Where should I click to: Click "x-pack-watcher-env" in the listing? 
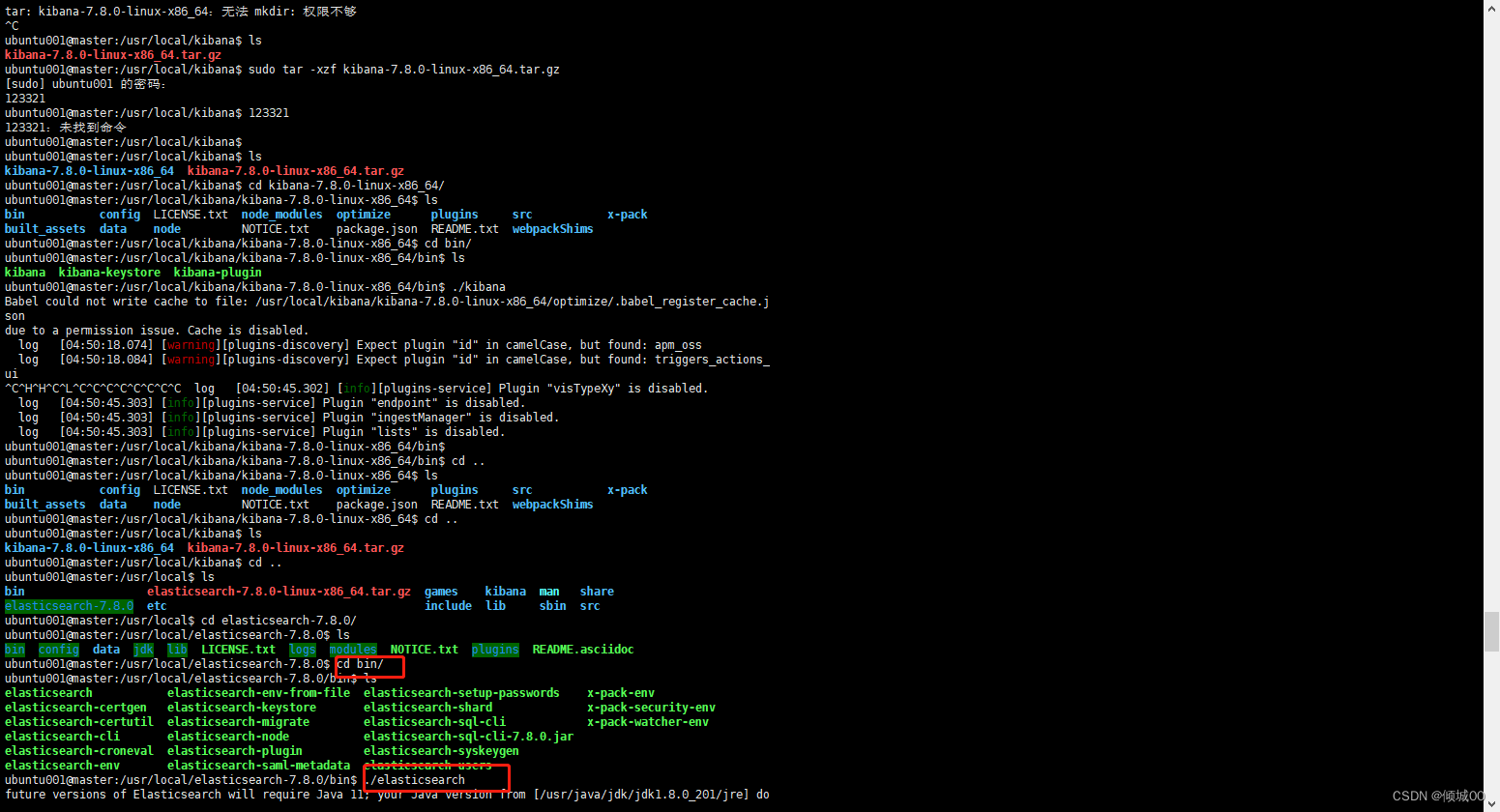(x=648, y=722)
